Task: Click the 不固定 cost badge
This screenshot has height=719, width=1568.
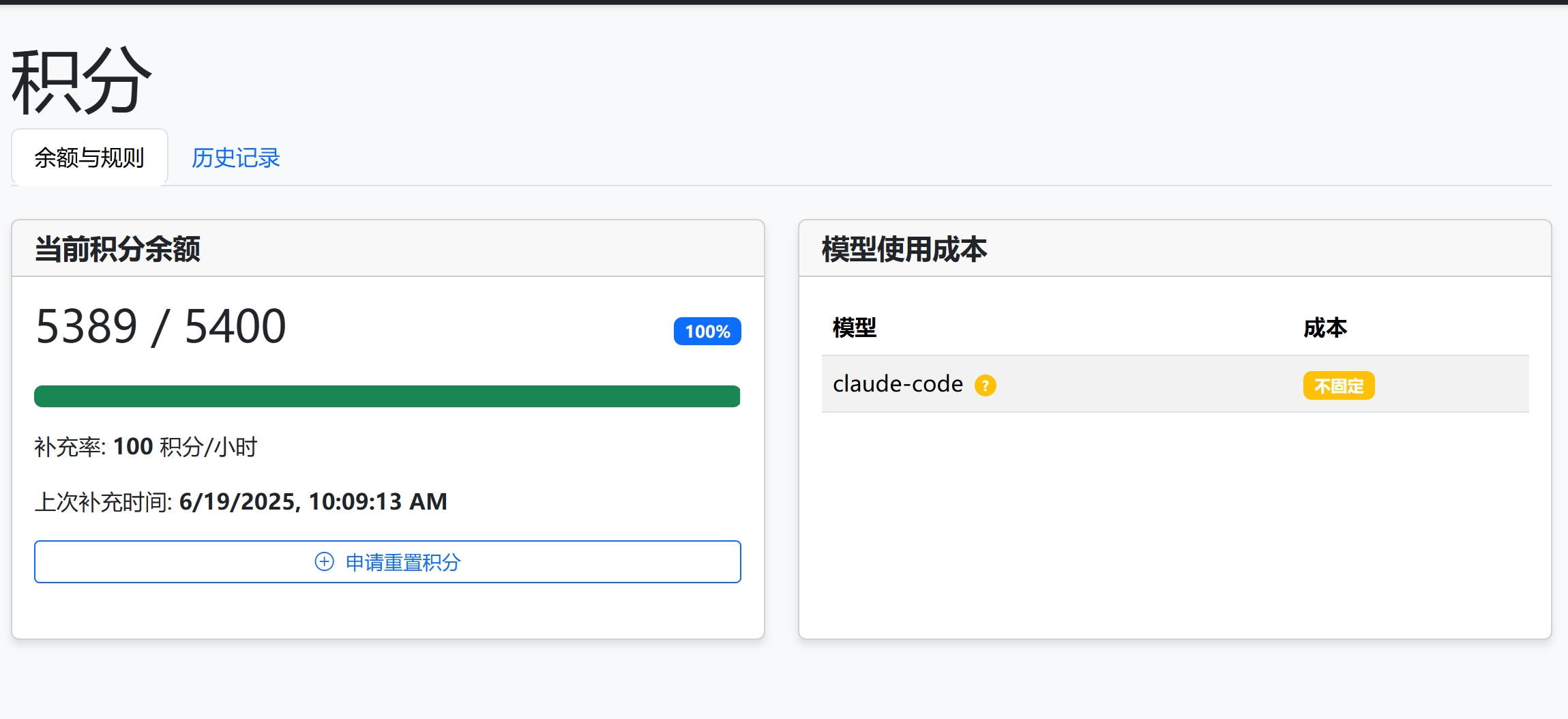Action: point(1338,385)
